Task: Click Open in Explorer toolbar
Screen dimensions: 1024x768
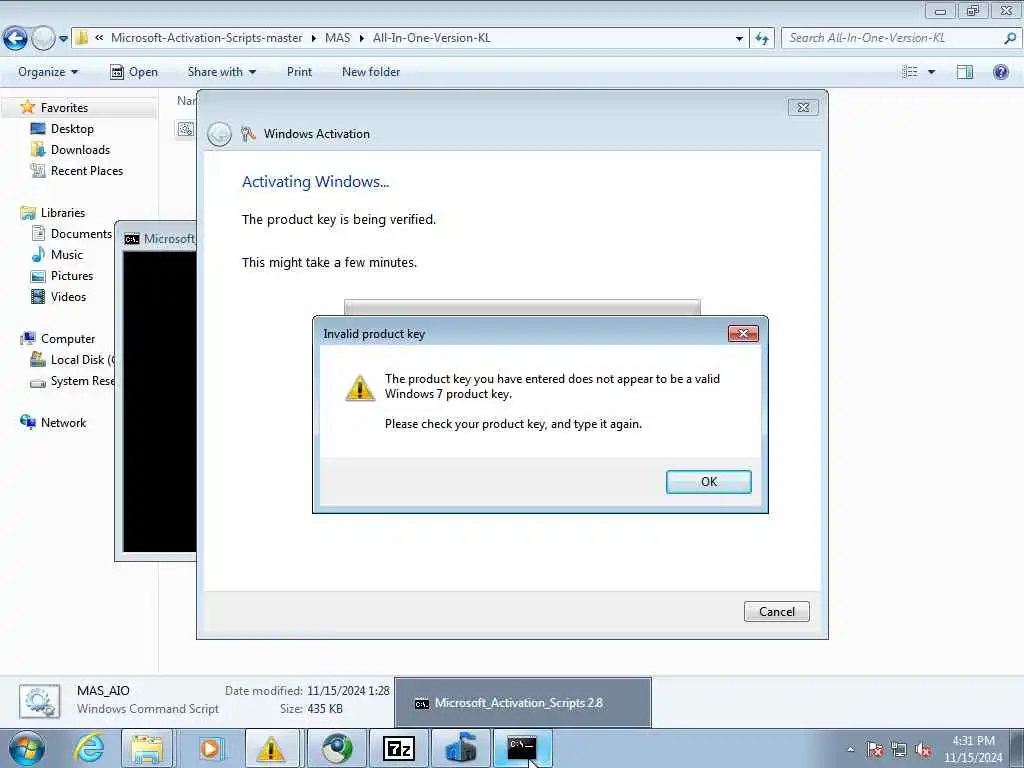Action: 134,72
